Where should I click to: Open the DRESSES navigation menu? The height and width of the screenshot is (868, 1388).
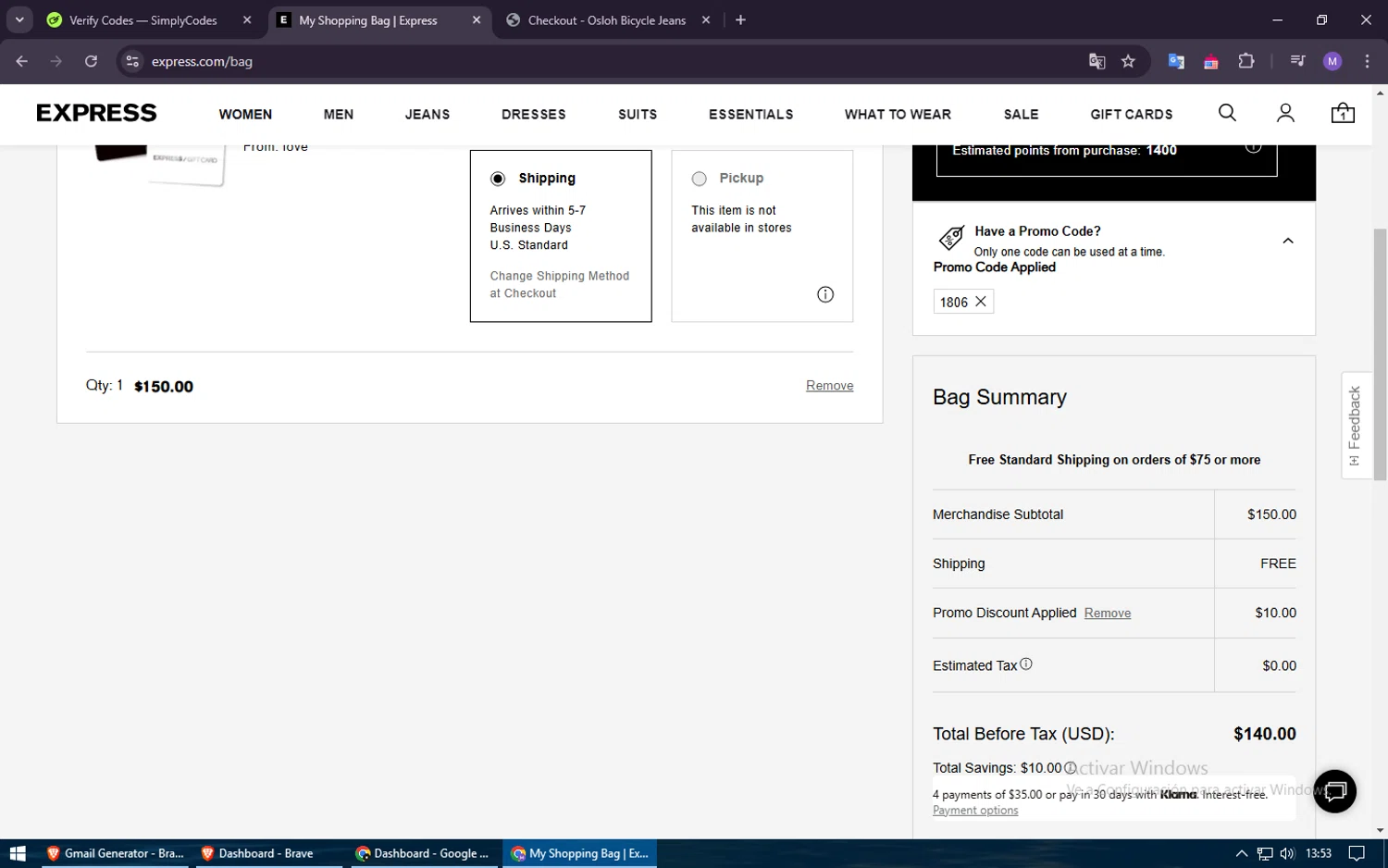(x=533, y=115)
